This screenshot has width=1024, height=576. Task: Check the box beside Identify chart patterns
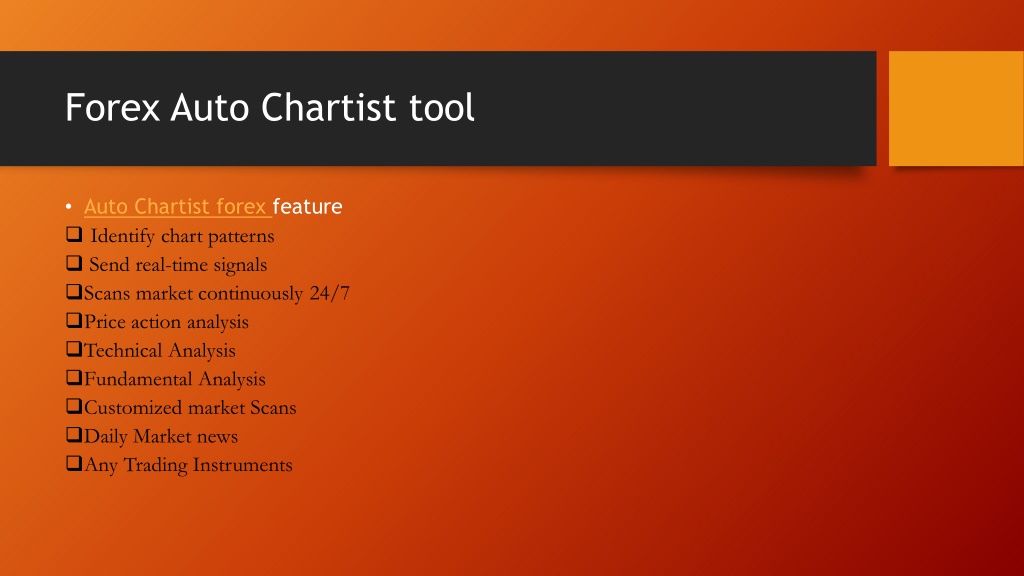[74, 234]
